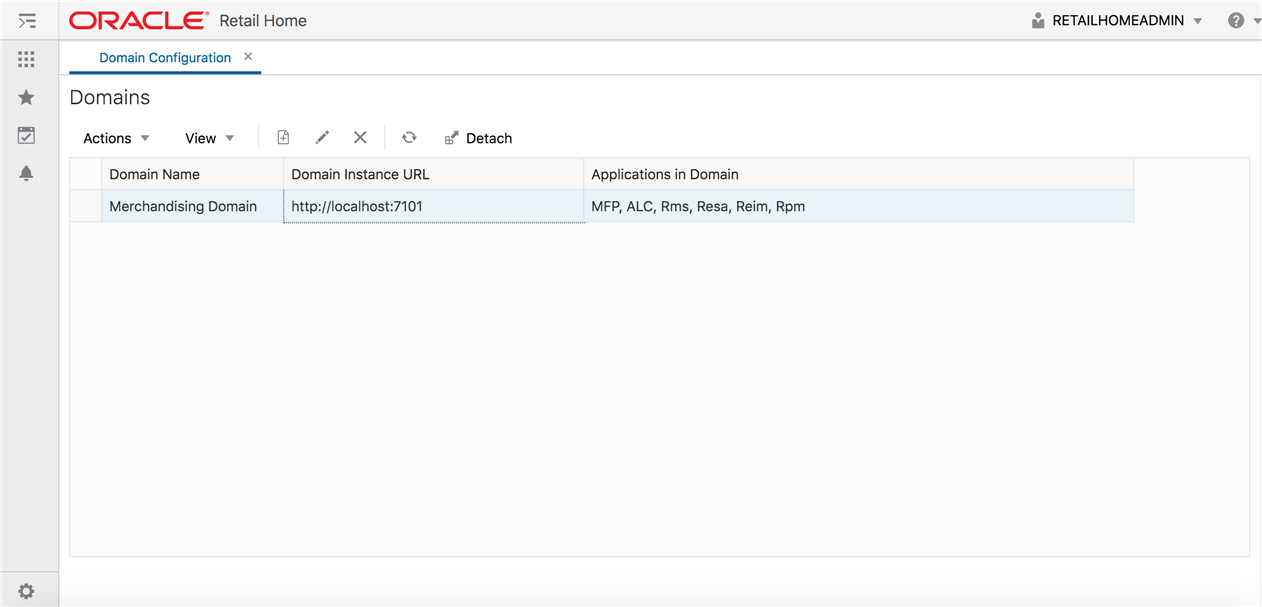Expand the RETAILHOMEADMIN user menu
This screenshot has width=1262, height=607.
pyautogui.click(x=1198, y=21)
